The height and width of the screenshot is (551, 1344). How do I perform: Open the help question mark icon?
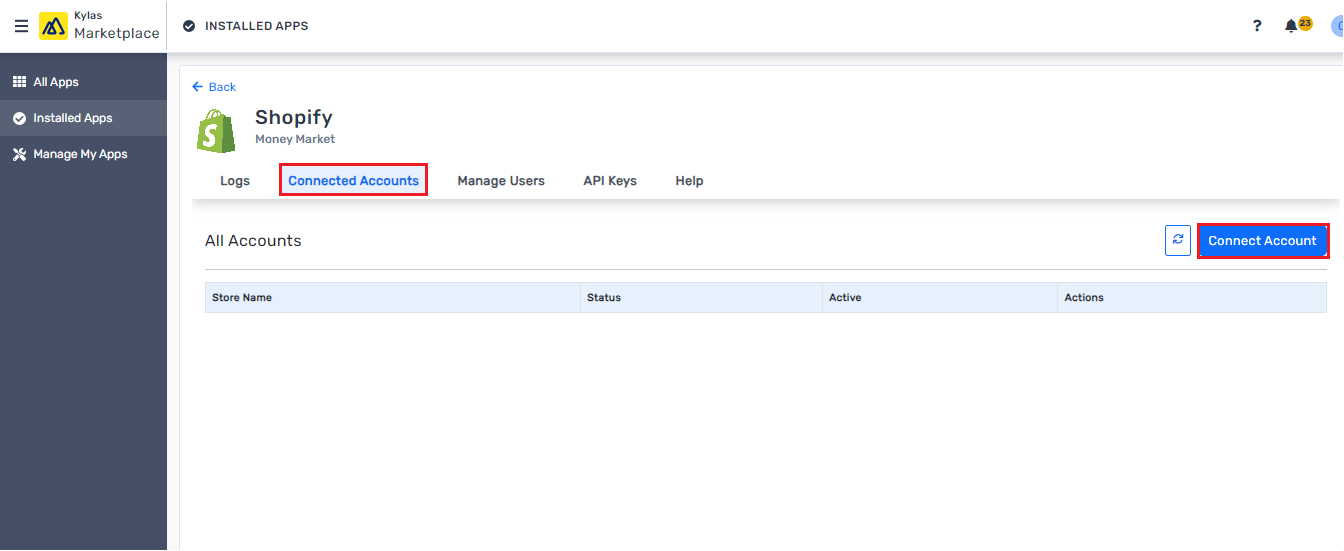click(1257, 26)
